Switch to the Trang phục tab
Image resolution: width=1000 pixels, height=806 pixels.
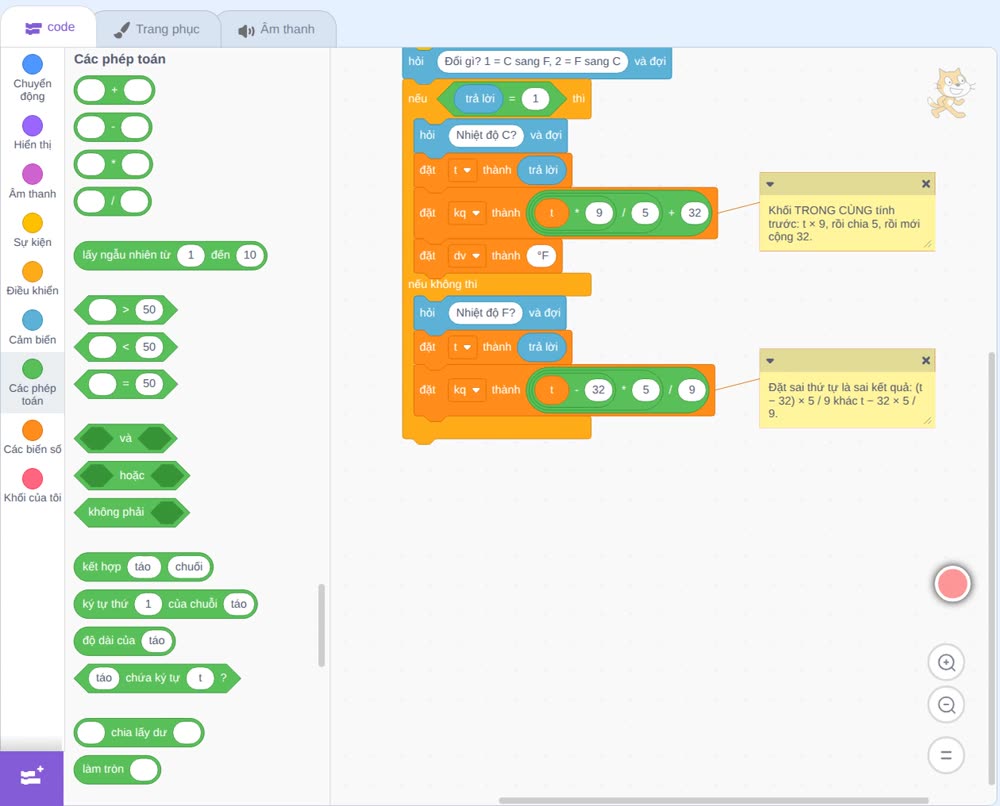tap(157, 29)
